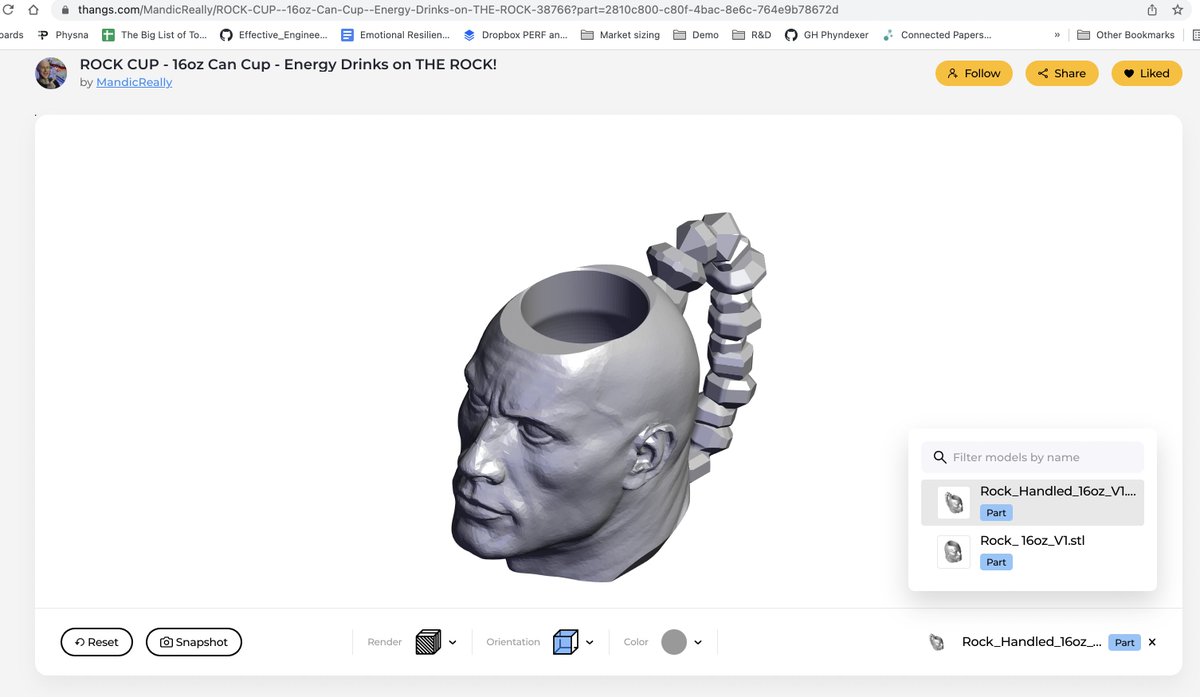Open the Connected Papers bookmark
Viewport: 1200px width, 697px height.
click(936, 35)
